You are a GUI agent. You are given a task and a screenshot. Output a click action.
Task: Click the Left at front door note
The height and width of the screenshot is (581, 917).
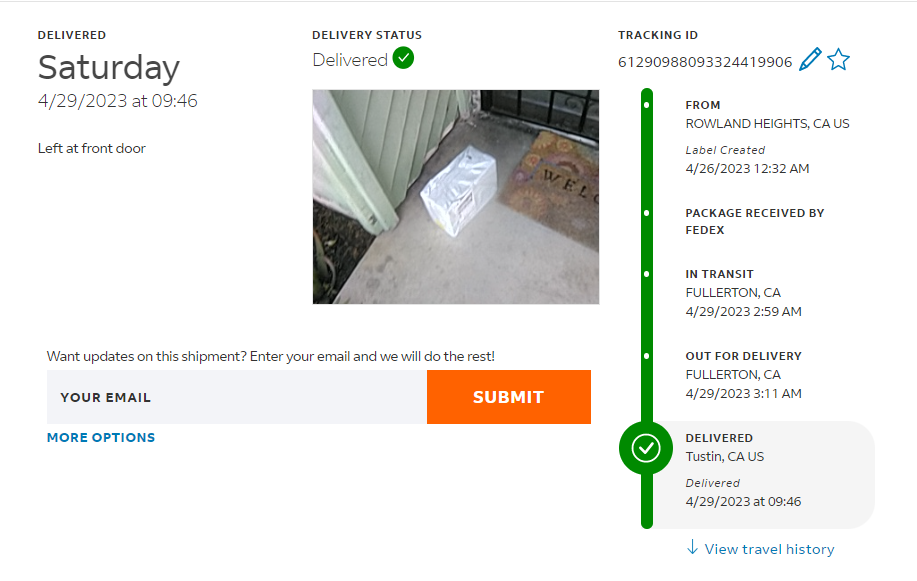(x=92, y=148)
